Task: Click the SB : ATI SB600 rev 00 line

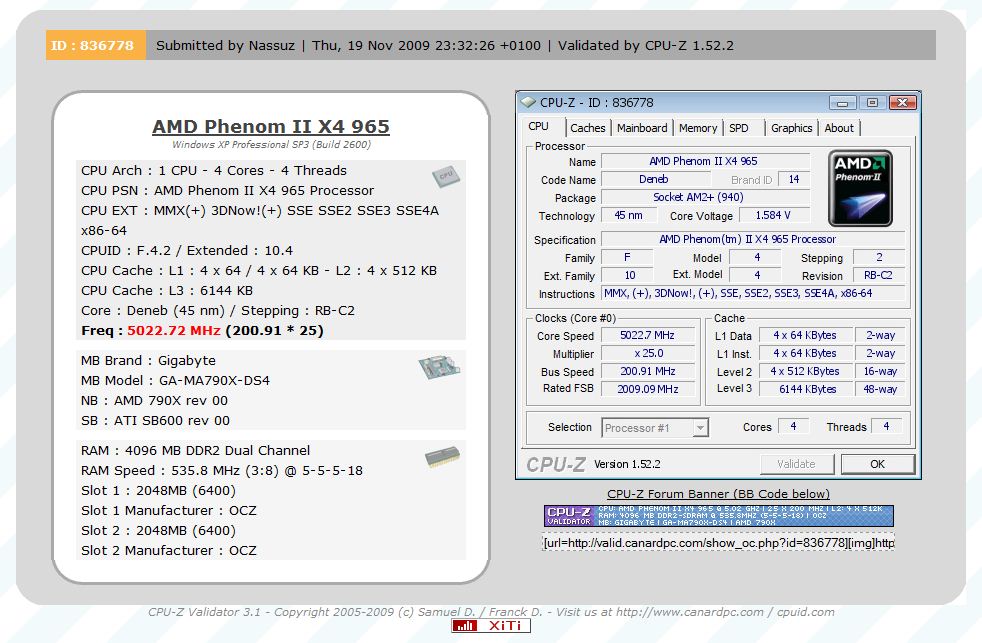Action: click(155, 421)
